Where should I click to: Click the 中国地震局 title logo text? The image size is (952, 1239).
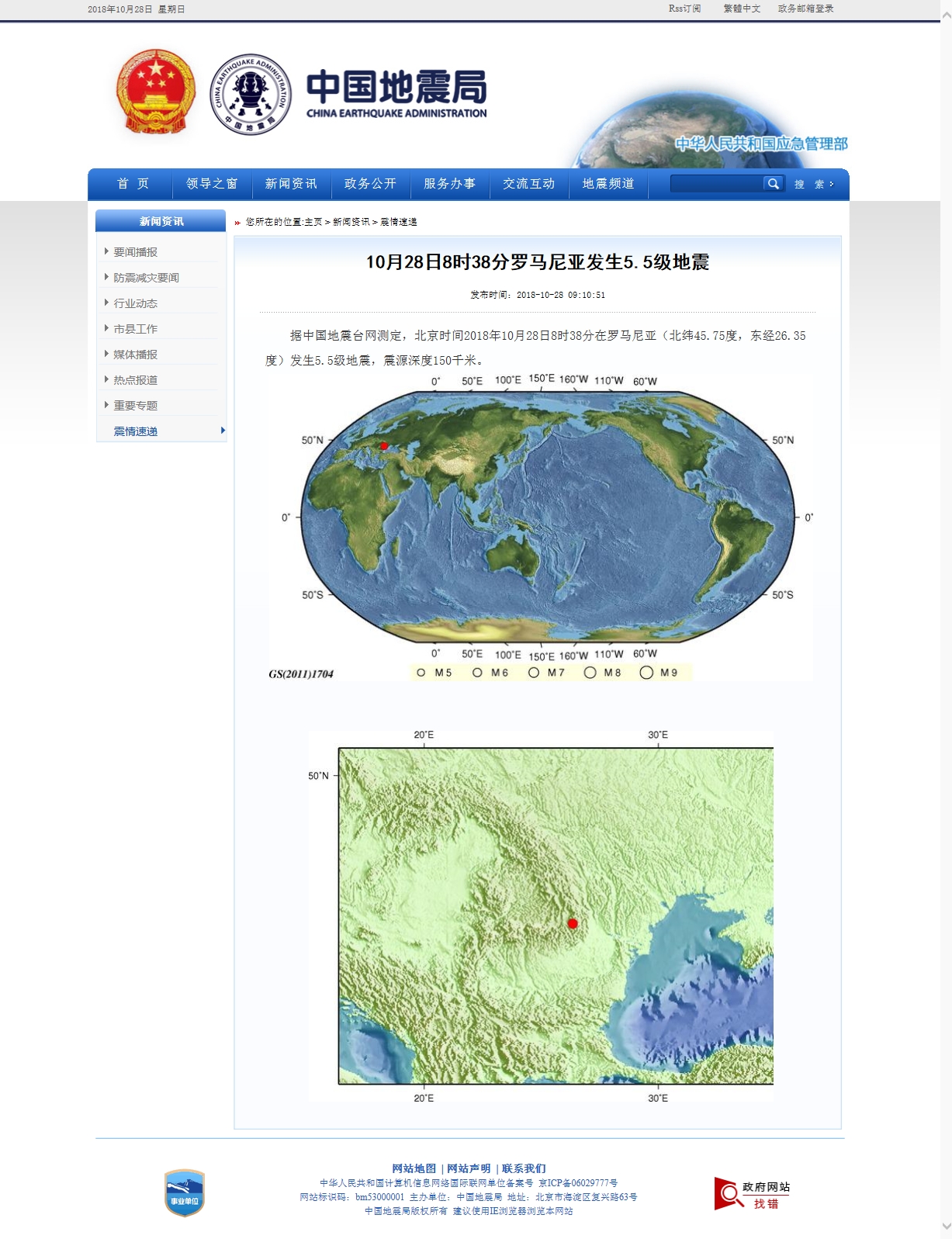coord(396,93)
